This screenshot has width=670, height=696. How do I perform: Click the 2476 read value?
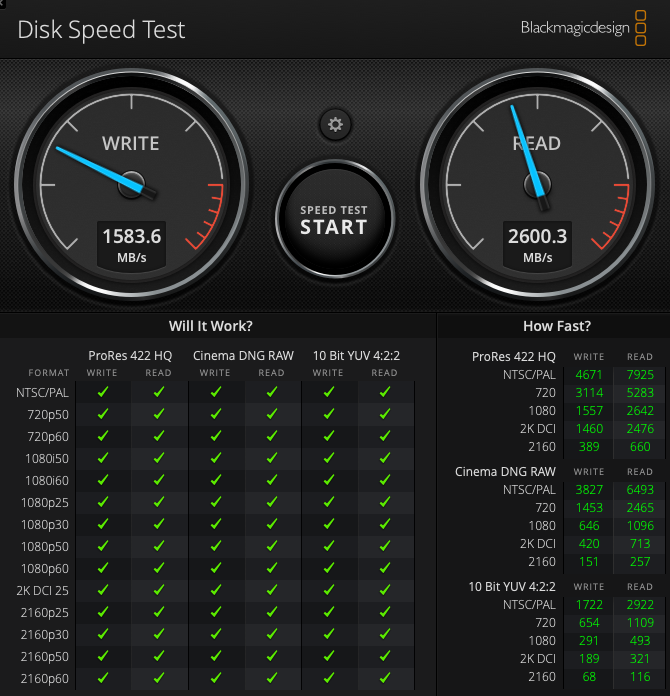pos(640,429)
